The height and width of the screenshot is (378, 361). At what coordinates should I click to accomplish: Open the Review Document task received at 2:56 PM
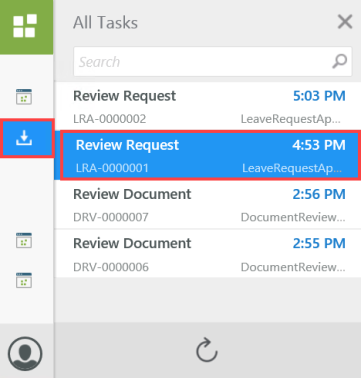207,205
